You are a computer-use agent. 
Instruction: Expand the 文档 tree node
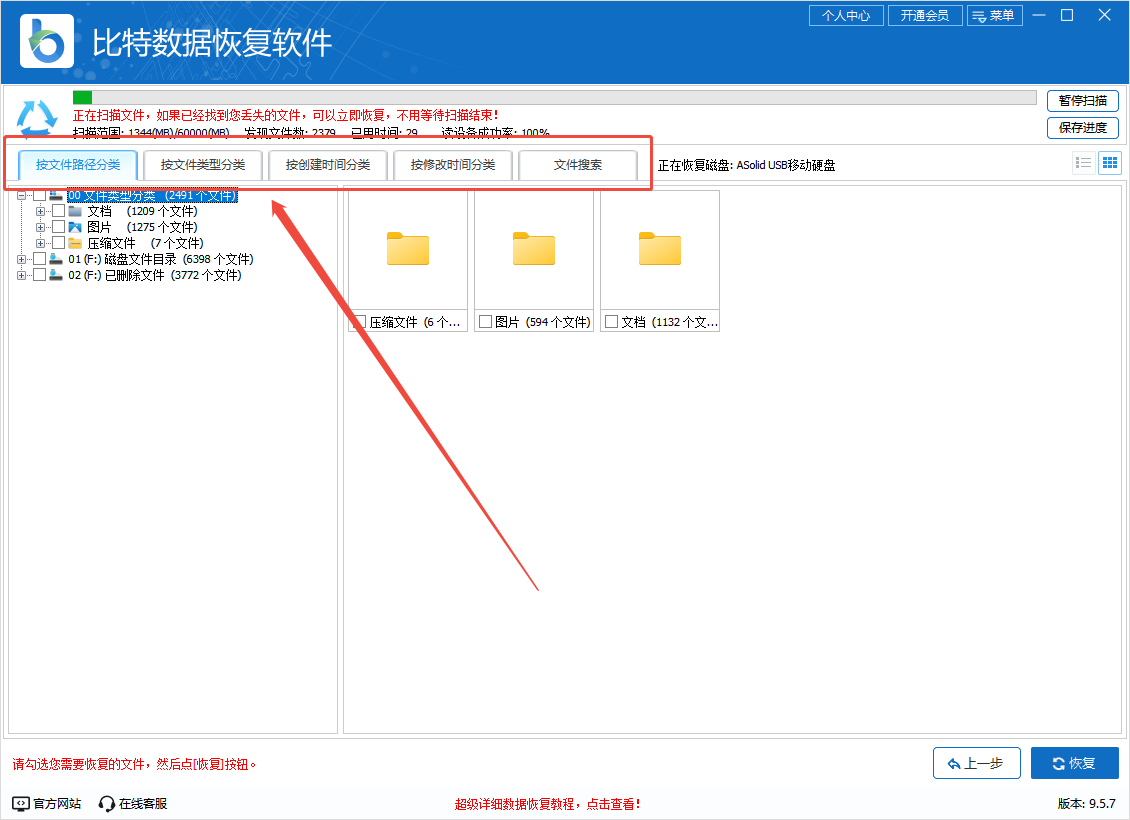pos(40,211)
